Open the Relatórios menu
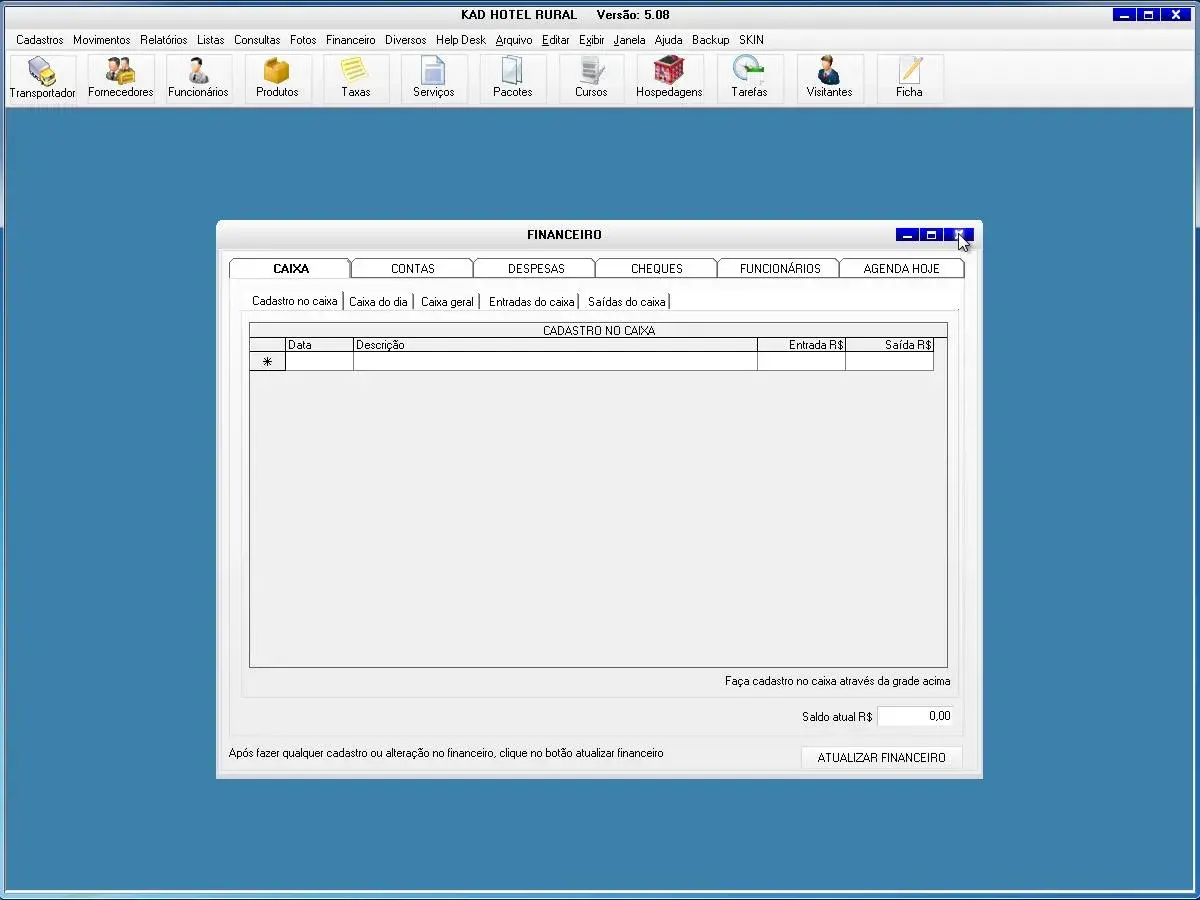This screenshot has height=900, width=1200. (164, 40)
